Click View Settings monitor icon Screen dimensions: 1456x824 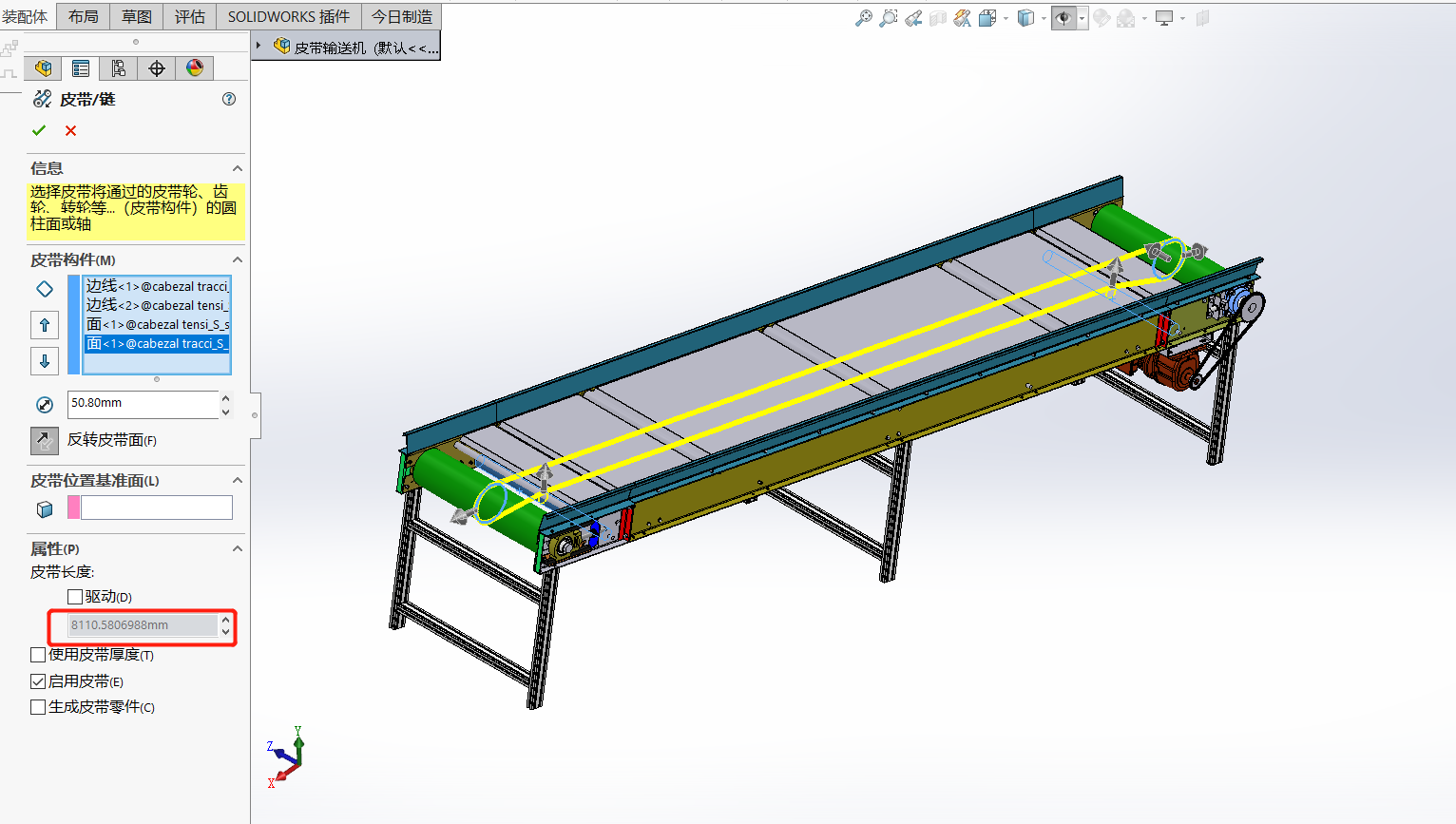pos(1164,18)
